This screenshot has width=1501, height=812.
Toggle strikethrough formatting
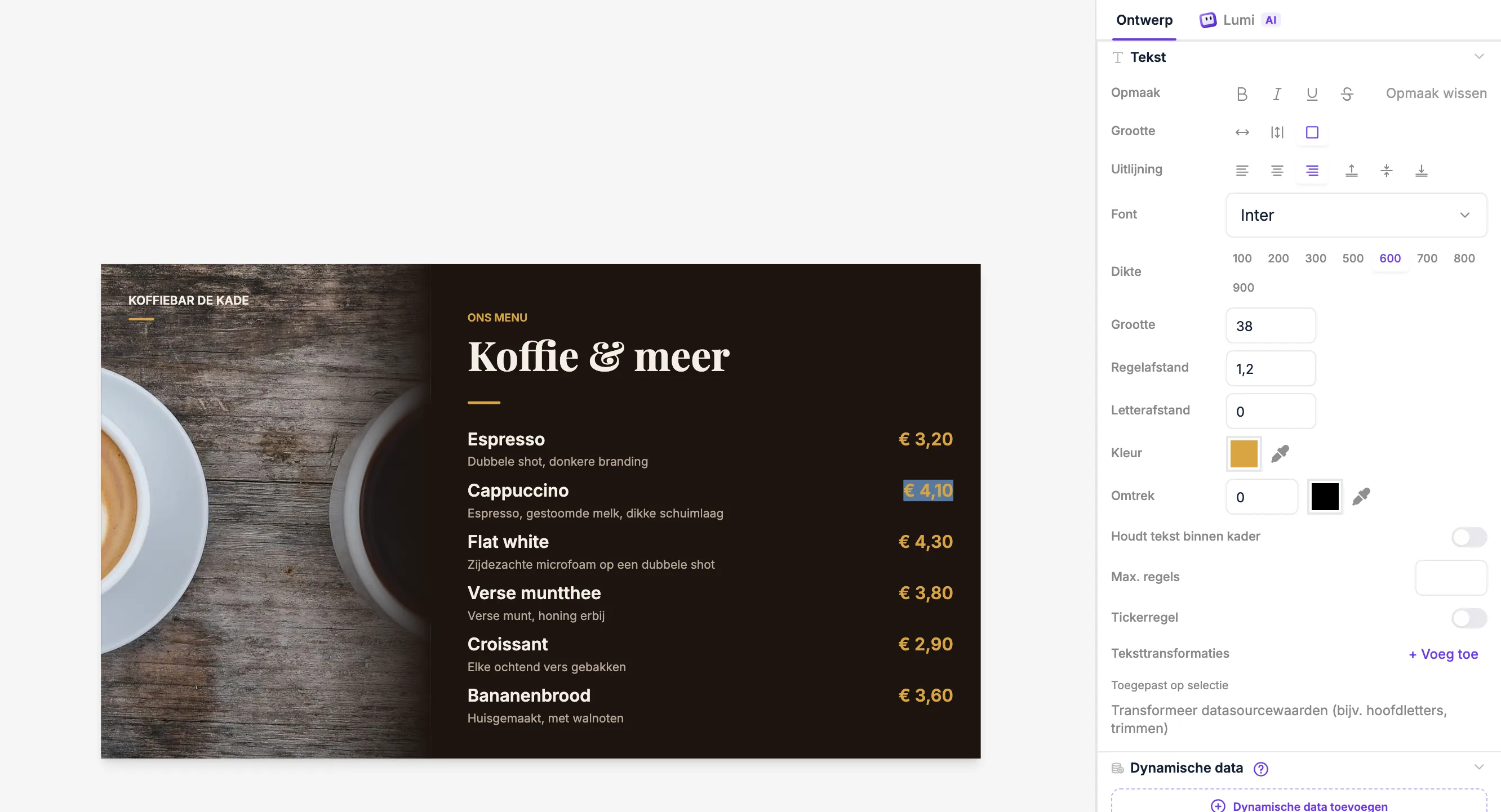[1347, 94]
